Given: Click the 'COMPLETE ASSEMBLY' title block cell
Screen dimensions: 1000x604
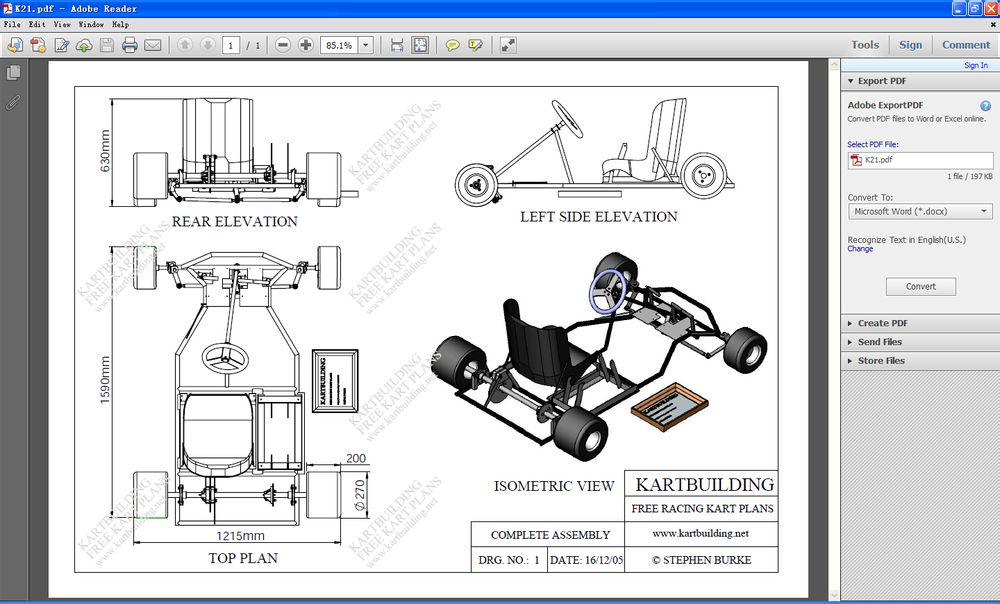Looking at the screenshot, I should click(x=550, y=535).
